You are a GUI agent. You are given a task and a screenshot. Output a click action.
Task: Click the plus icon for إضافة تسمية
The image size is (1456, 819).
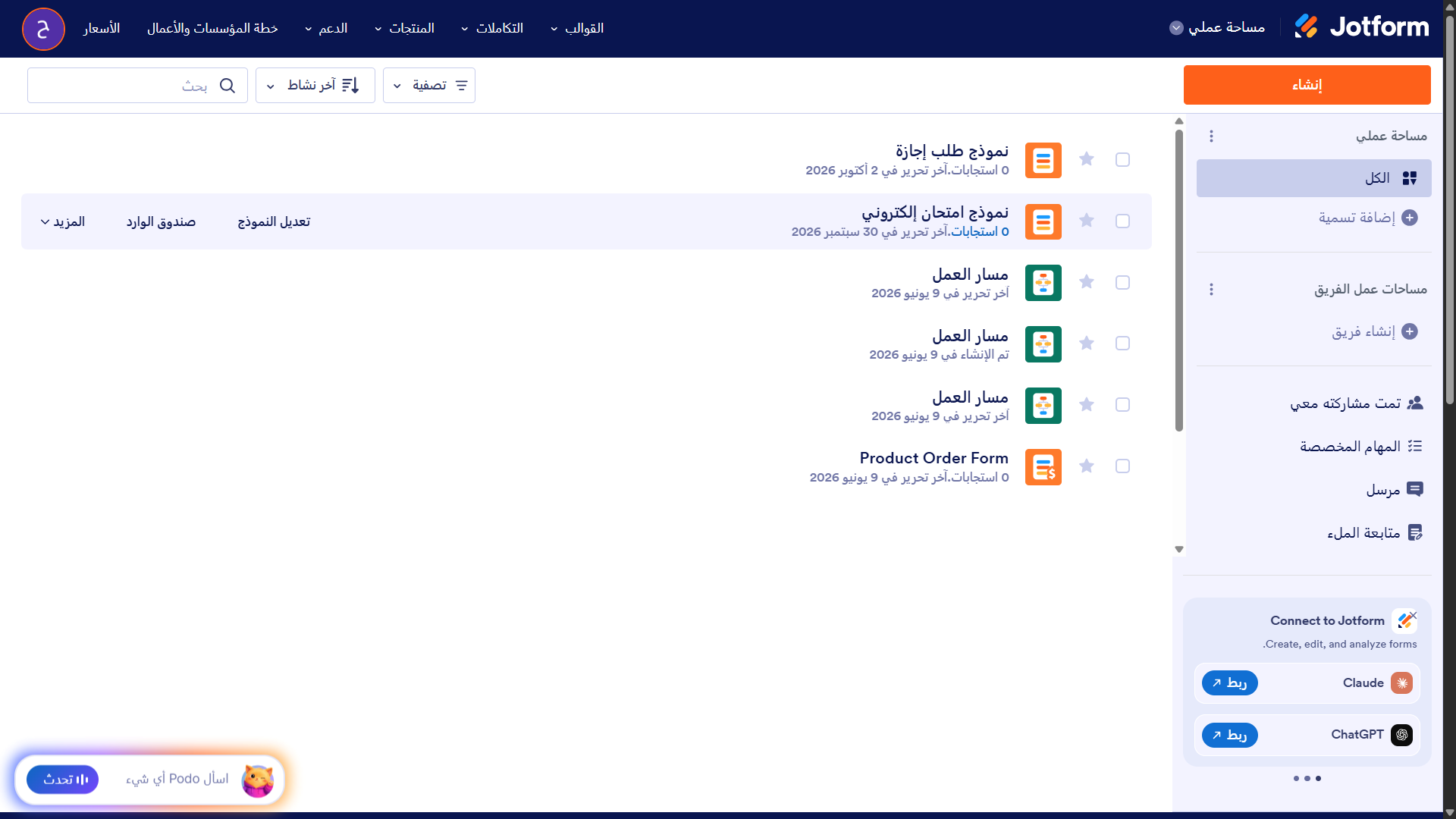tap(1410, 218)
